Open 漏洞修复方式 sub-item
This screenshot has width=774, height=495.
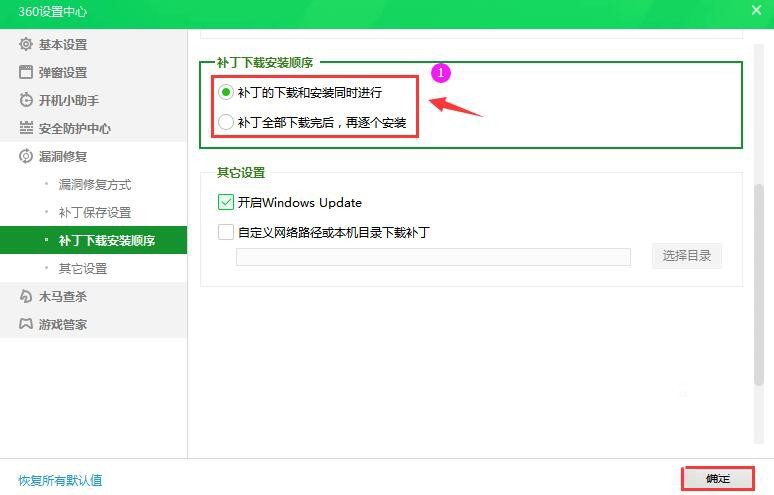(94, 184)
